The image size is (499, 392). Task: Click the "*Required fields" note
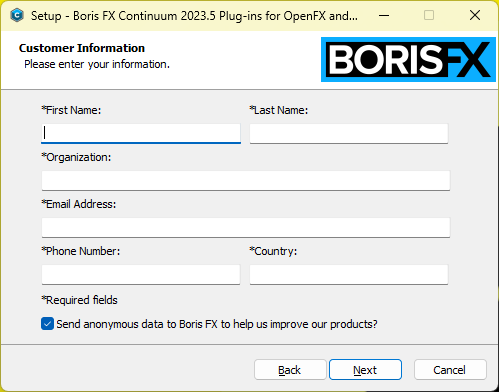[x=79, y=300]
